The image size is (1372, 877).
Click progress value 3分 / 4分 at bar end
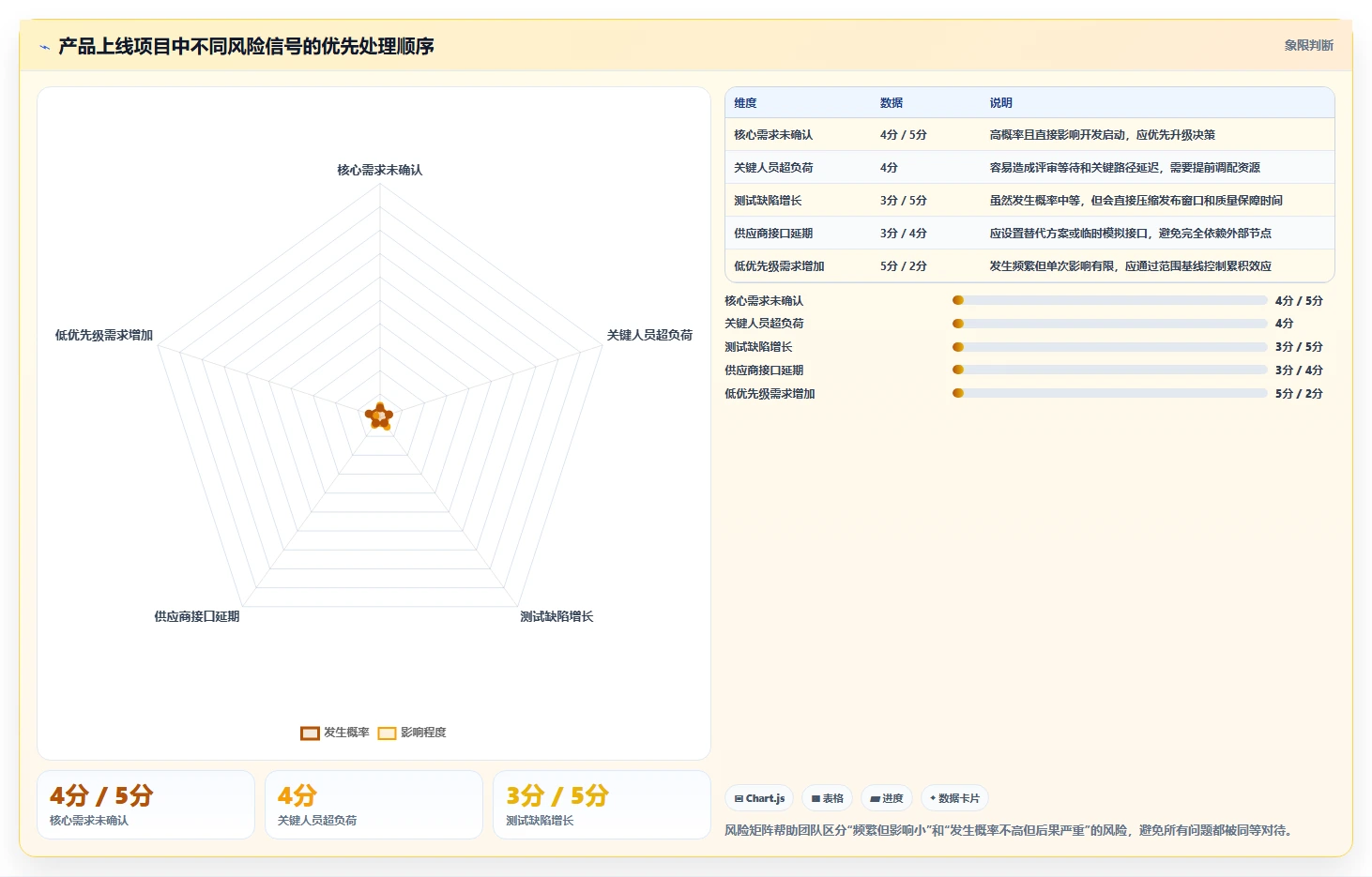click(1299, 370)
